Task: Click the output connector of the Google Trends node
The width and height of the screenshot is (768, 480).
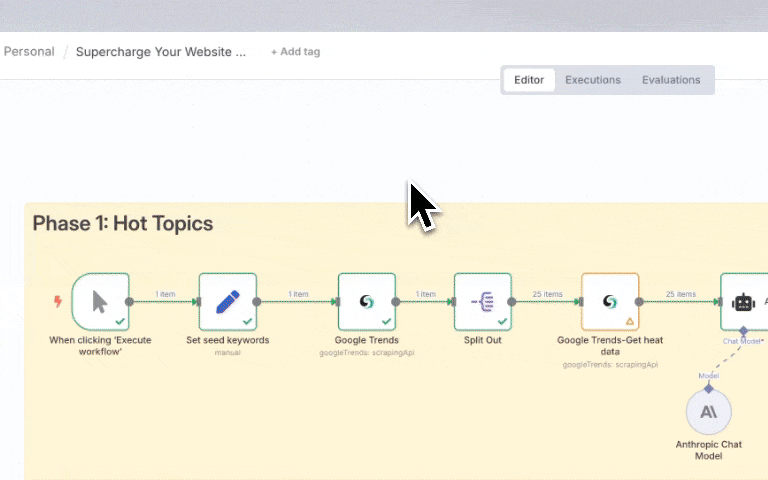Action: coord(396,302)
